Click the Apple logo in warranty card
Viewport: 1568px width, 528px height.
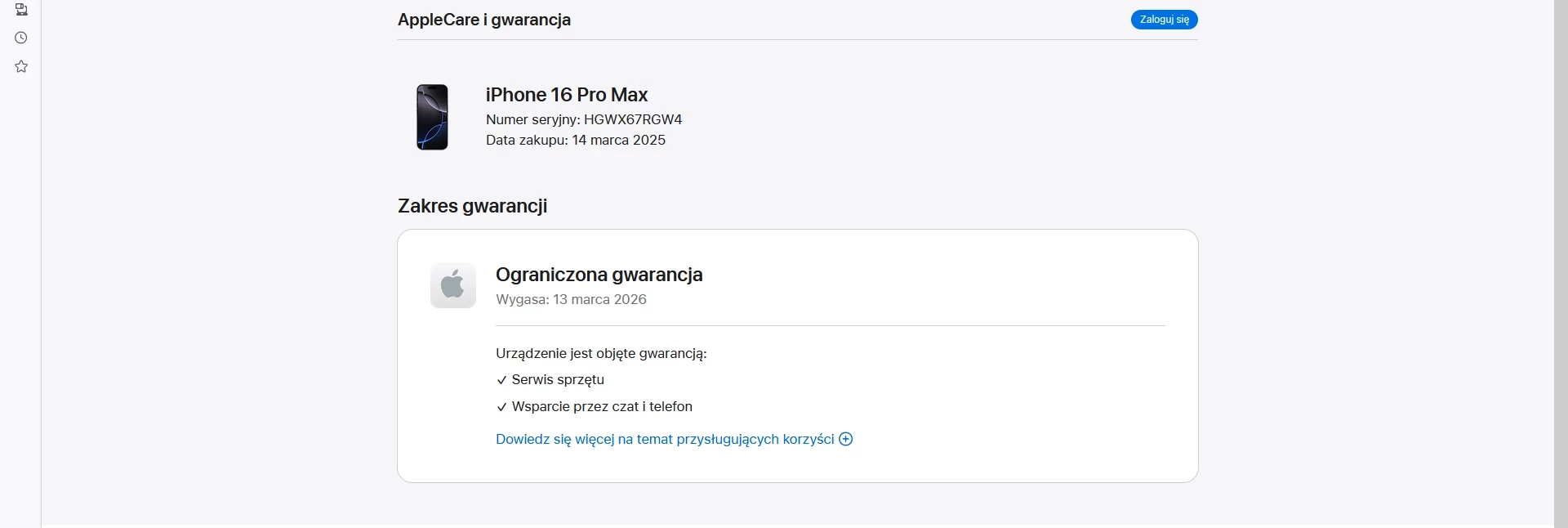pyautogui.click(x=452, y=285)
